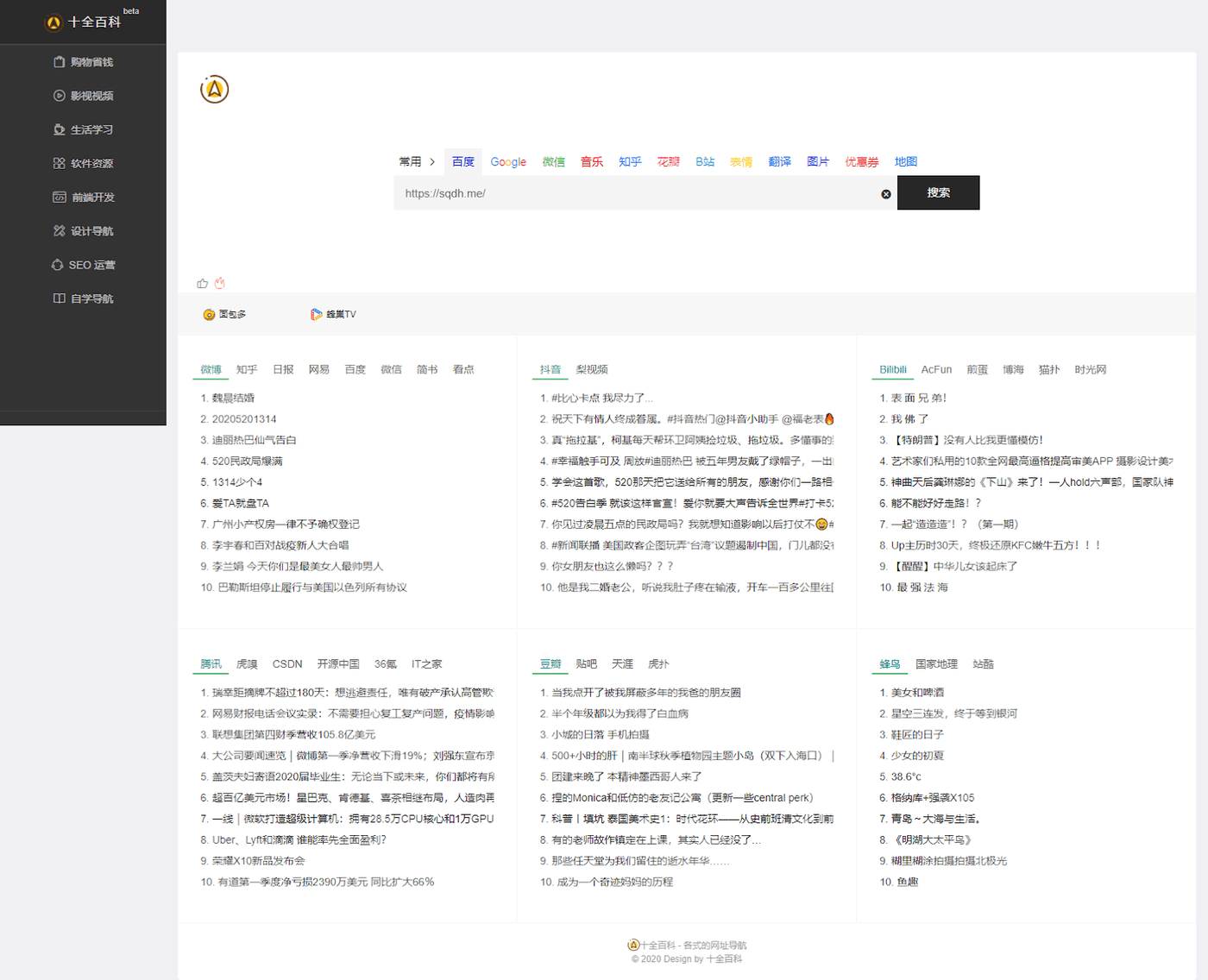
Task: Open the 前端开发 code icon
Action: pyautogui.click(x=60, y=198)
